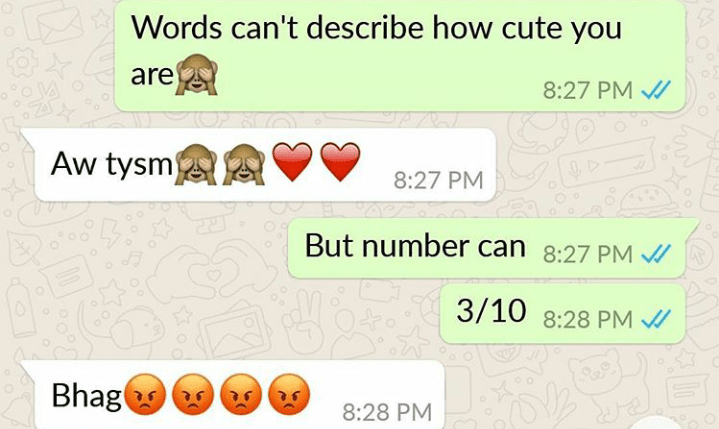Click the 8:28 PM timestamp on "Bhag" message
719x429 pixels.
(x=387, y=412)
